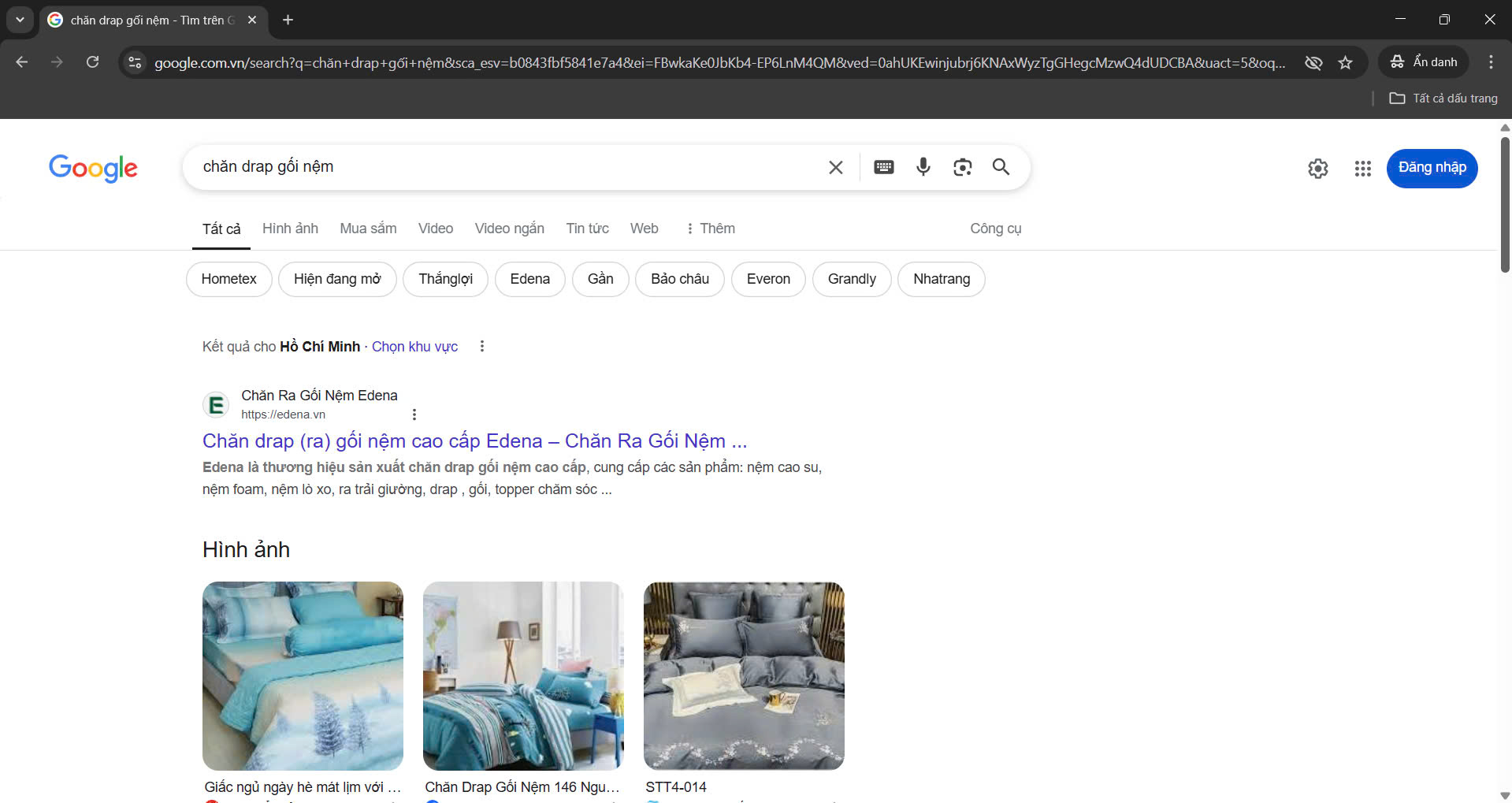The image size is (1512, 803).
Task: Click the STT4-014 caption text
Action: 676,786
